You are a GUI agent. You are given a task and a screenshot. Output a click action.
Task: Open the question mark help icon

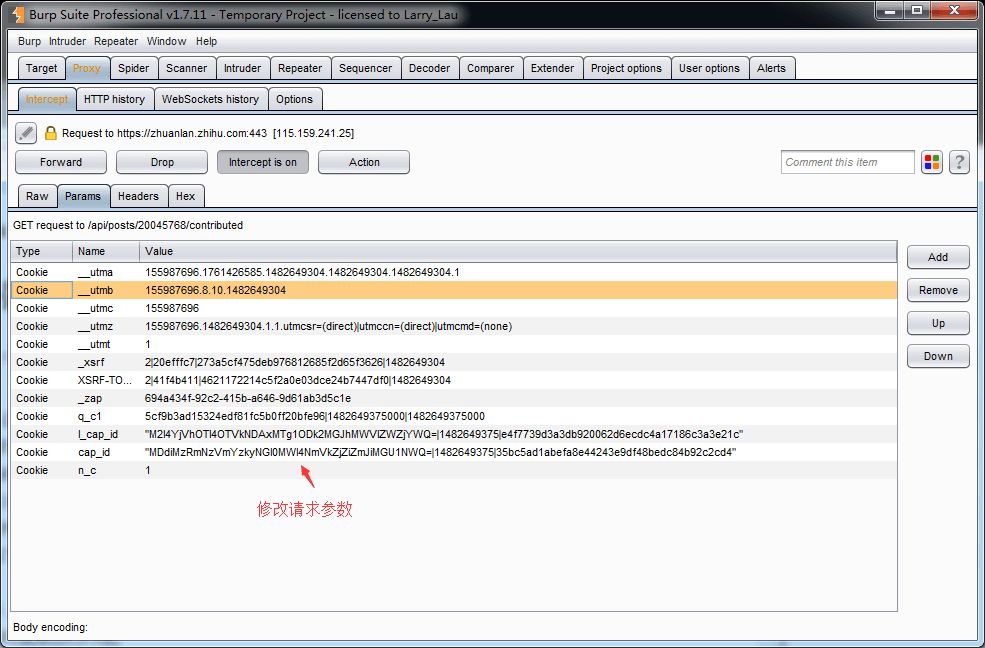coord(959,162)
